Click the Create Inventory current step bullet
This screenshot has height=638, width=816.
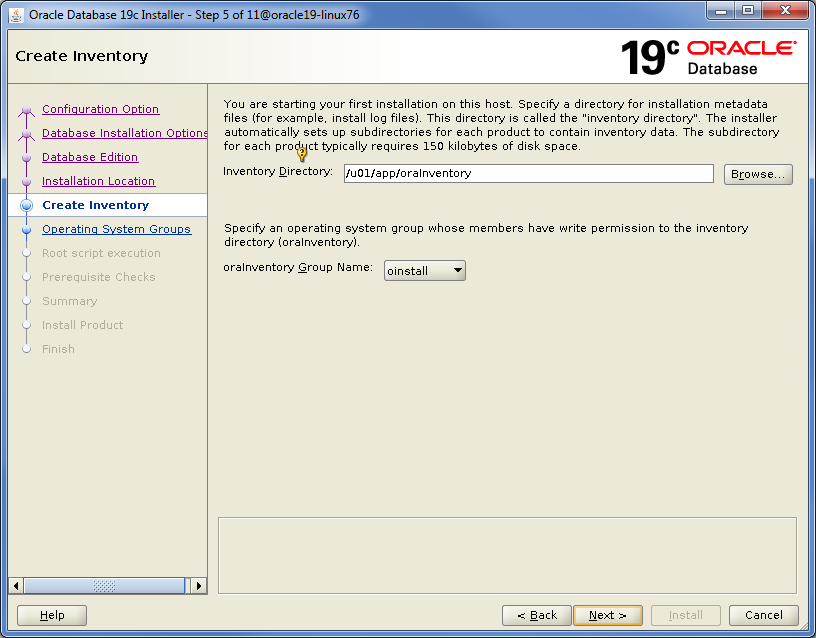[27, 206]
